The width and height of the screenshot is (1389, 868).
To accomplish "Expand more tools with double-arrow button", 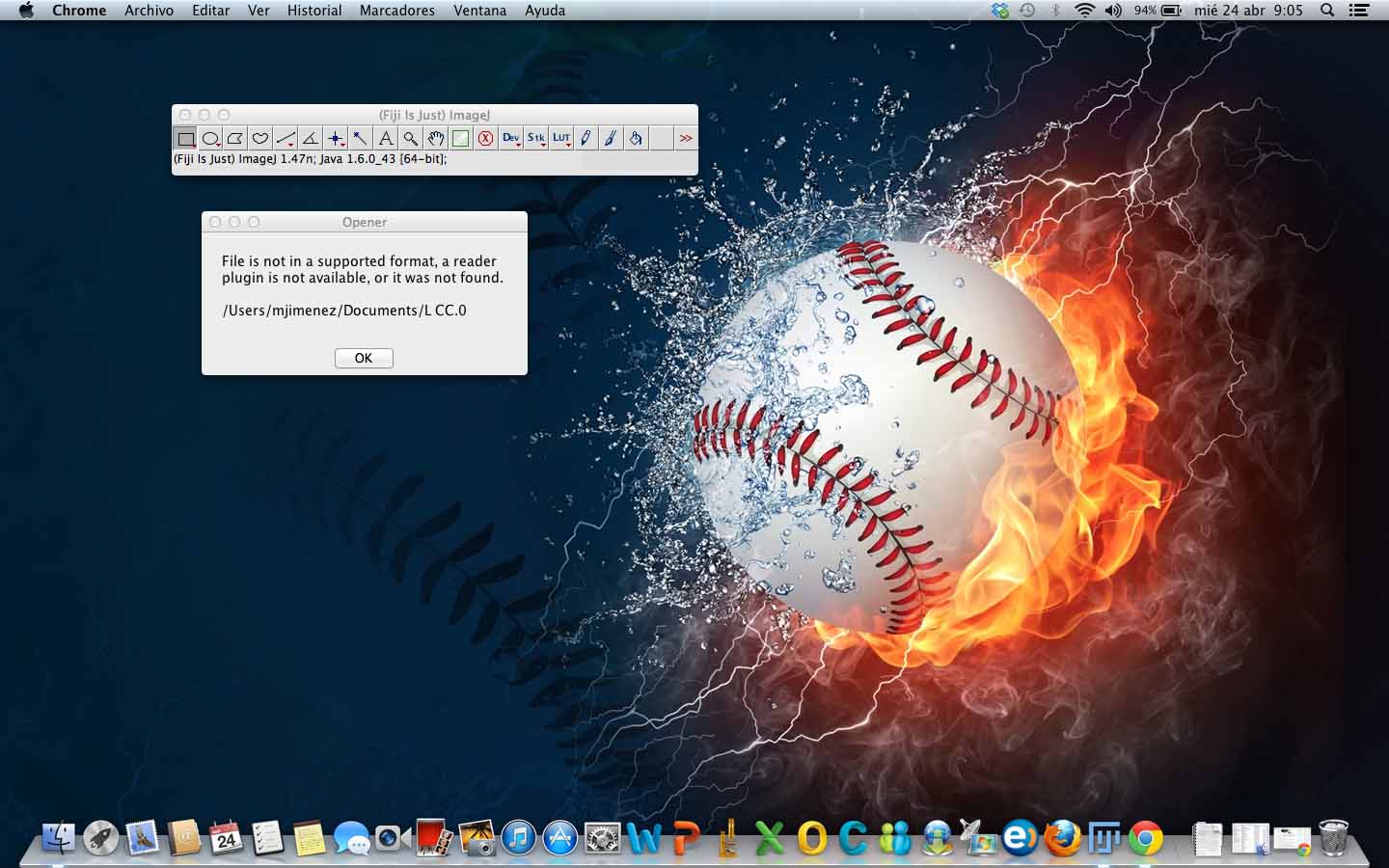I will (686, 139).
